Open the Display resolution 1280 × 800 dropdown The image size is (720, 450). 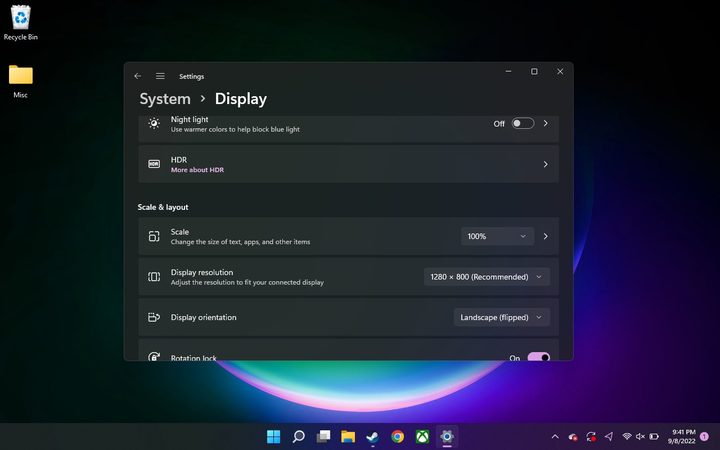pos(487,277)
